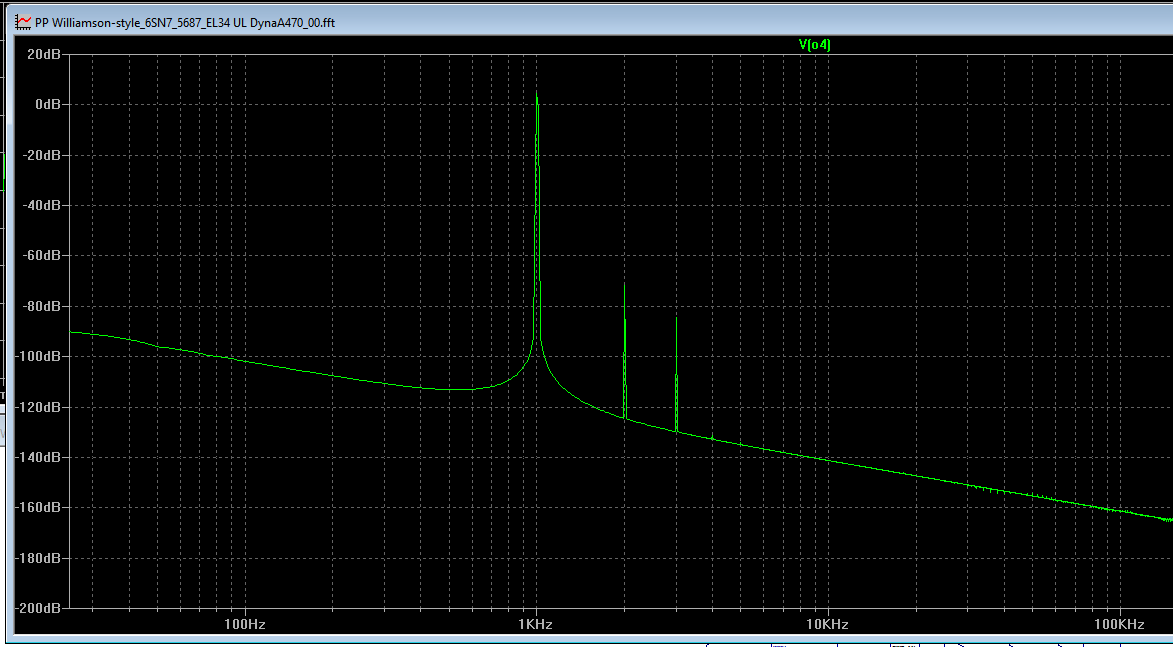Click the -20dB vertical axis label
This screenshot has width=1173, height=647.
tap(43, 155)
